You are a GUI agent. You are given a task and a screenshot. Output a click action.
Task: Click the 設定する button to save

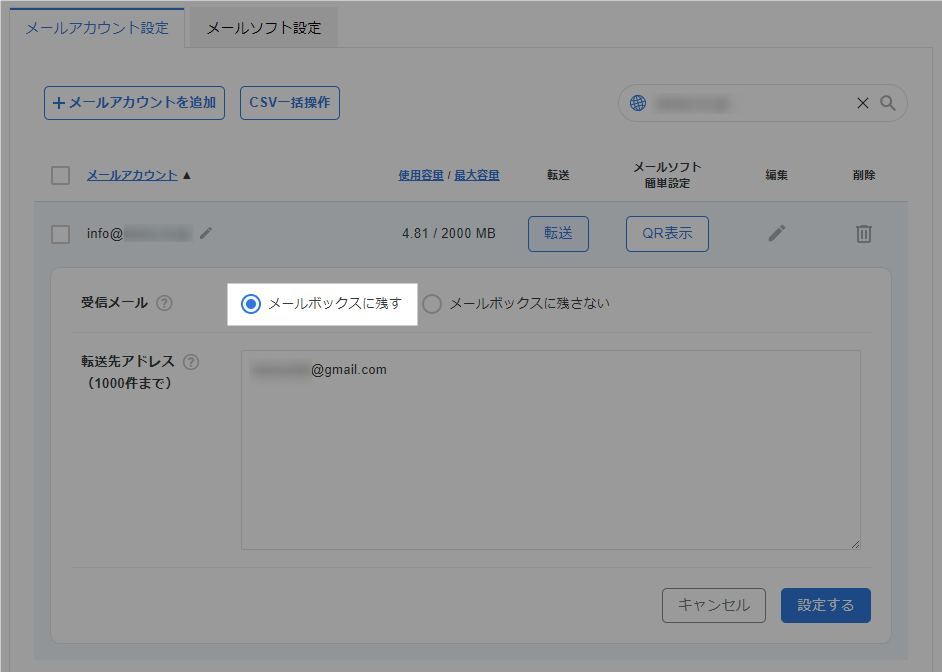tap(825, 605)
